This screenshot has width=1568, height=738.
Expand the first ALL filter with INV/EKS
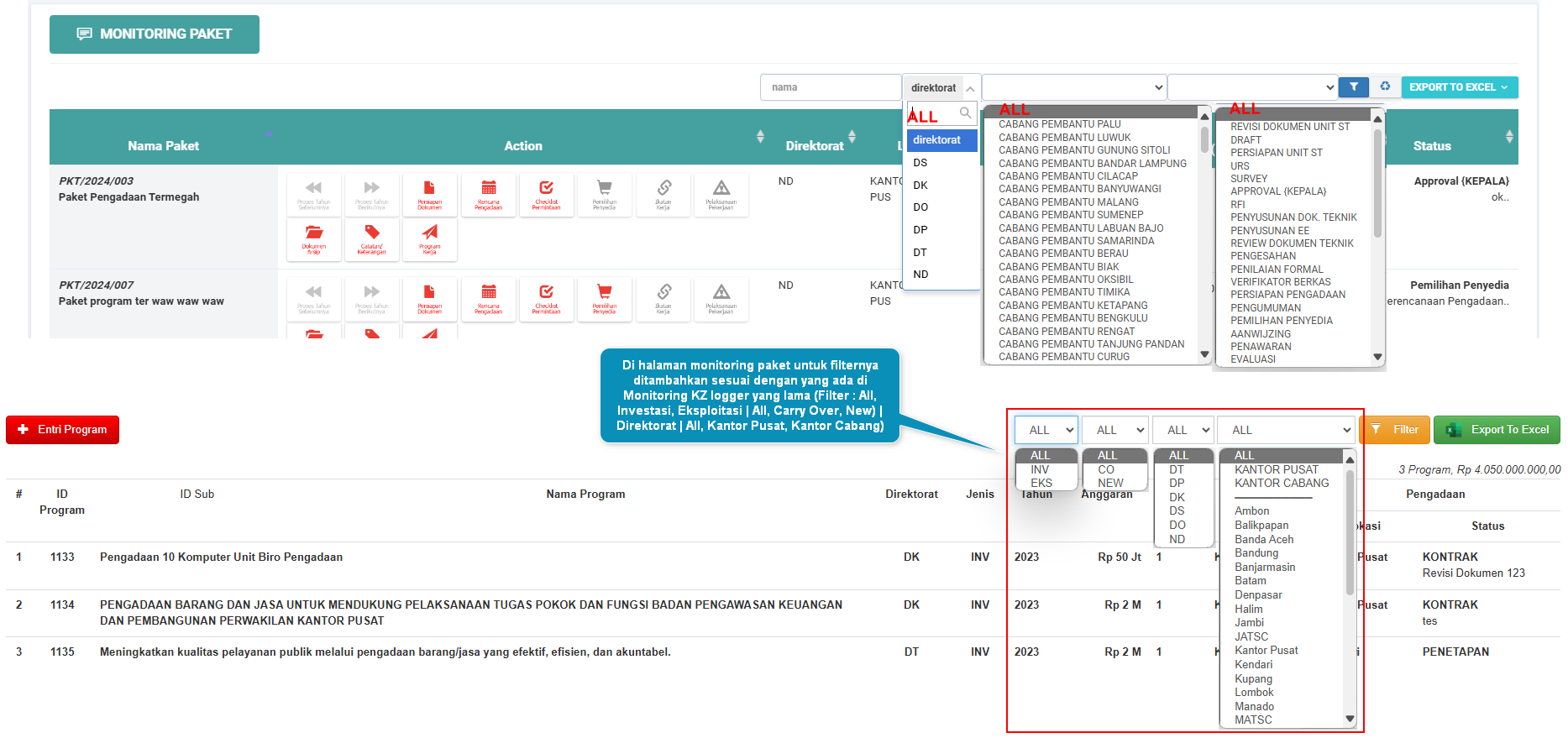click(1046, 430)
